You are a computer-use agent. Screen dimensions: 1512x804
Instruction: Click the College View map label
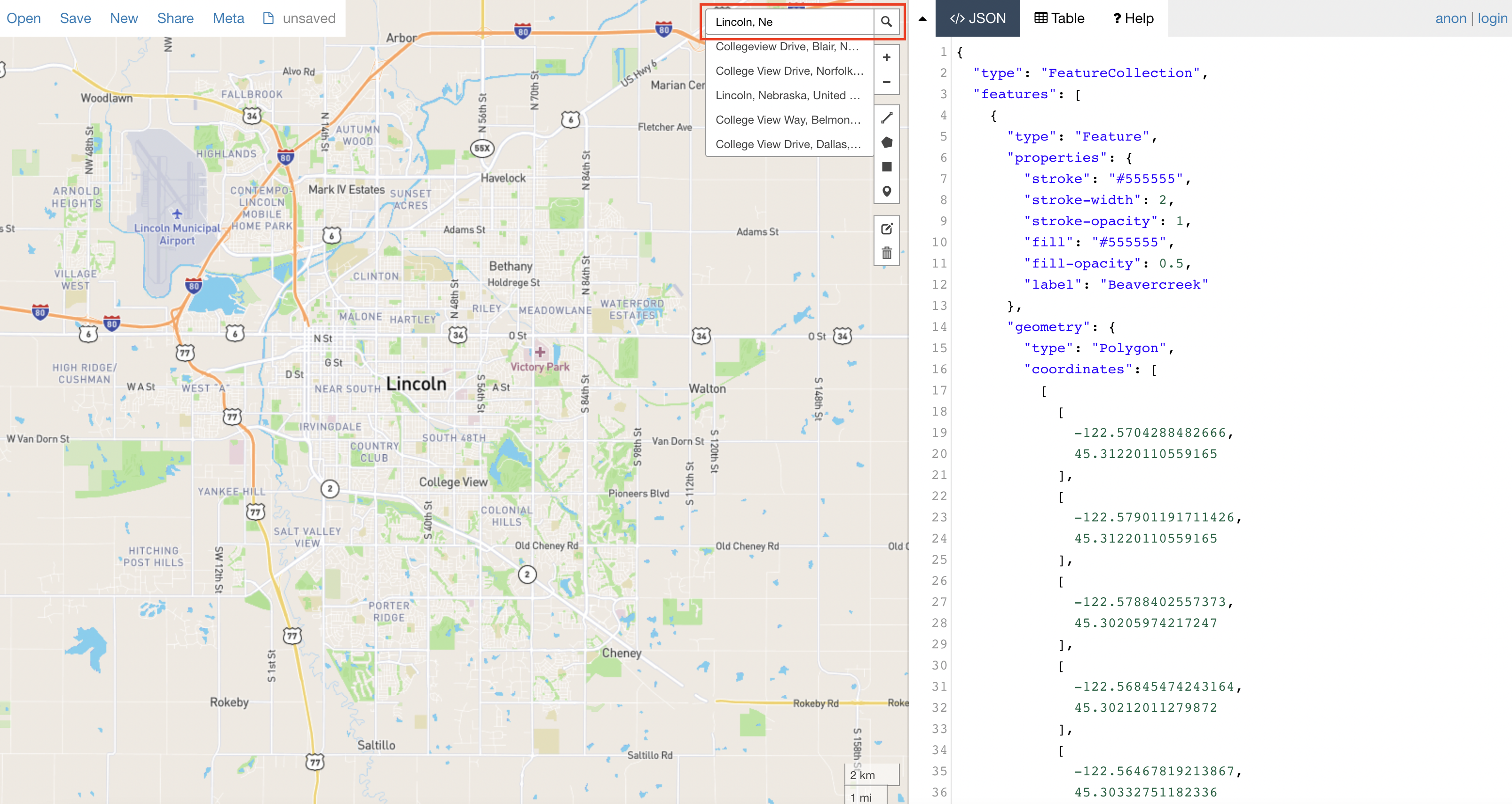coord(453,482)
